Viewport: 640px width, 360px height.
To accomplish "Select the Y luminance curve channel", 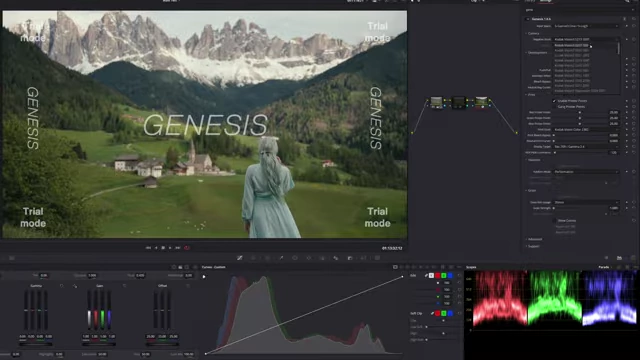I will [x=431, y=276].
